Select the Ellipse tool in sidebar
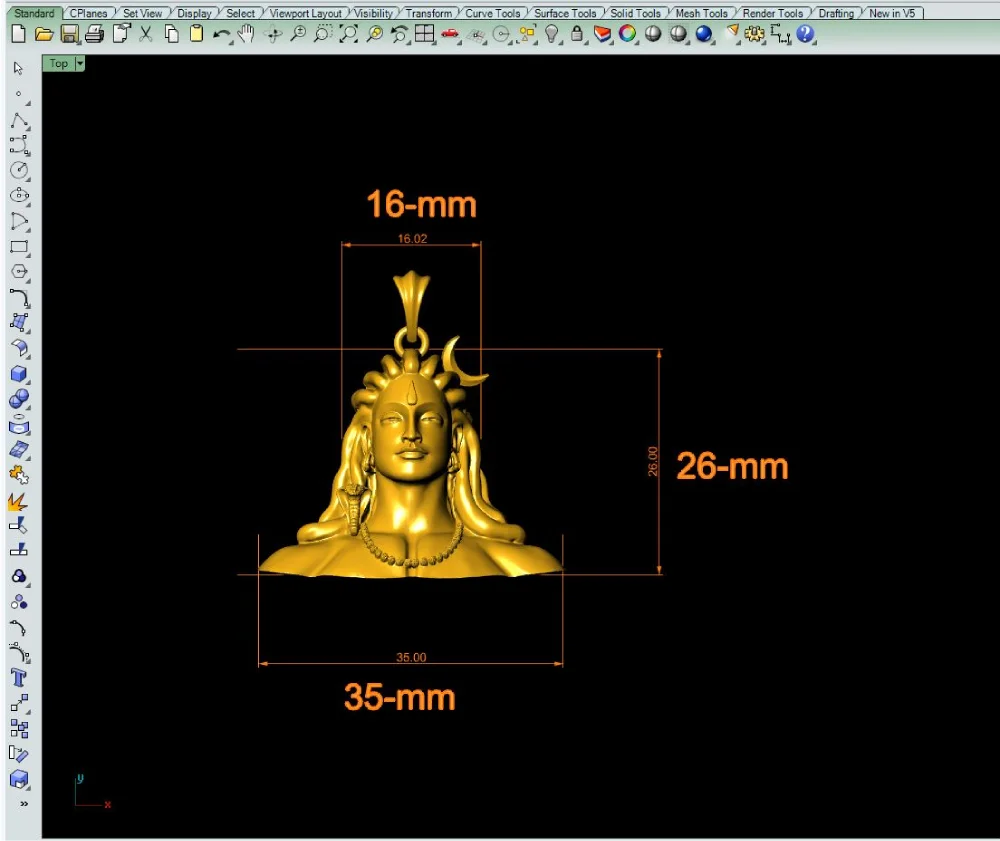This screenshot has height=841, width=1000. click(19, 195)
